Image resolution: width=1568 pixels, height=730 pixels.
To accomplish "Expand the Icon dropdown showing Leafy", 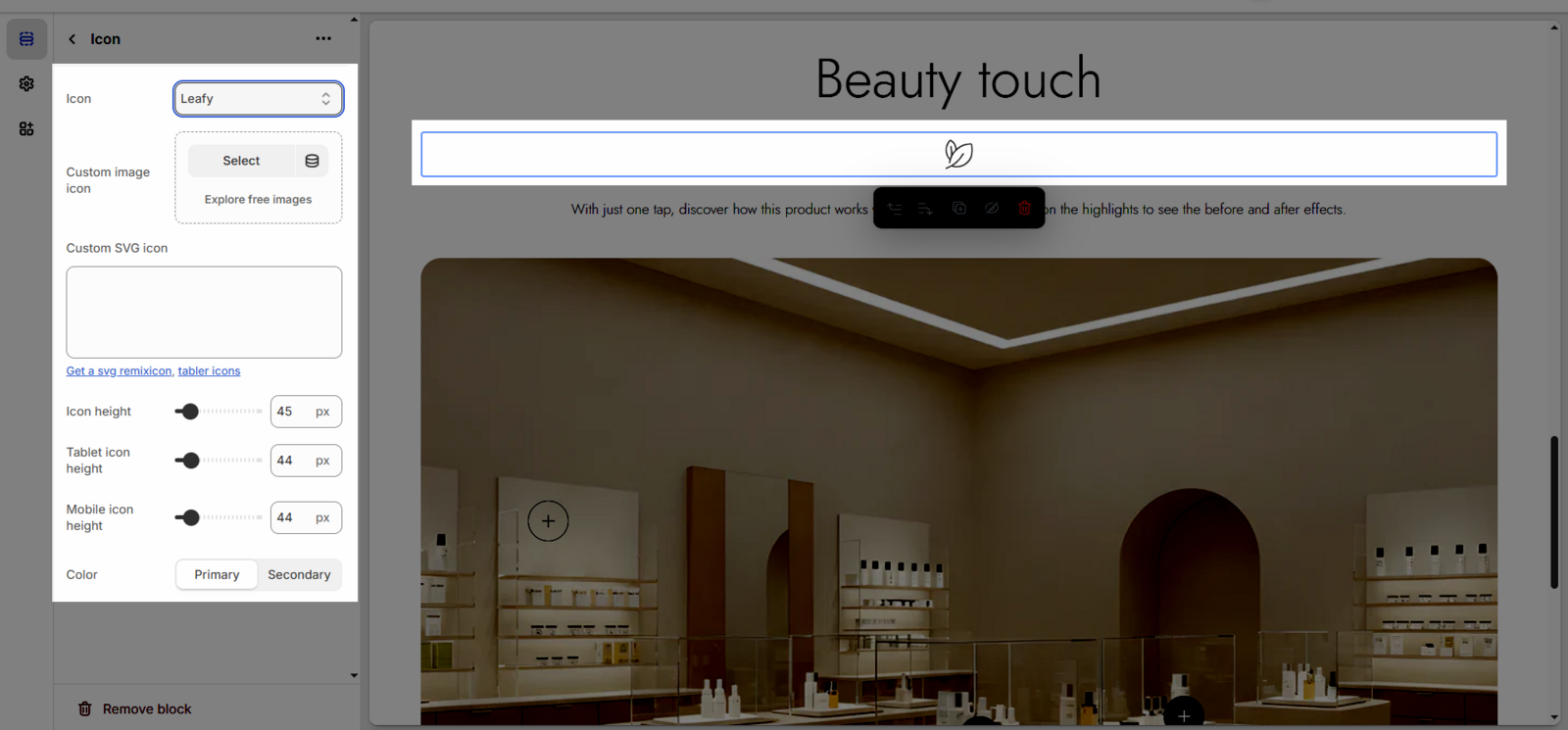I will point(258,99).
